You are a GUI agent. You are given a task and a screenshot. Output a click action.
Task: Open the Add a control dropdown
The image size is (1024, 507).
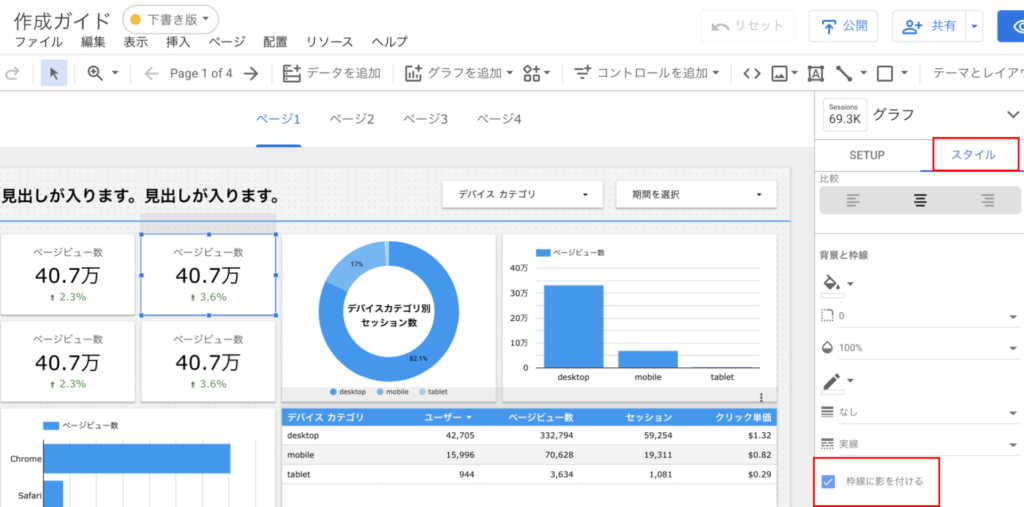647,74
